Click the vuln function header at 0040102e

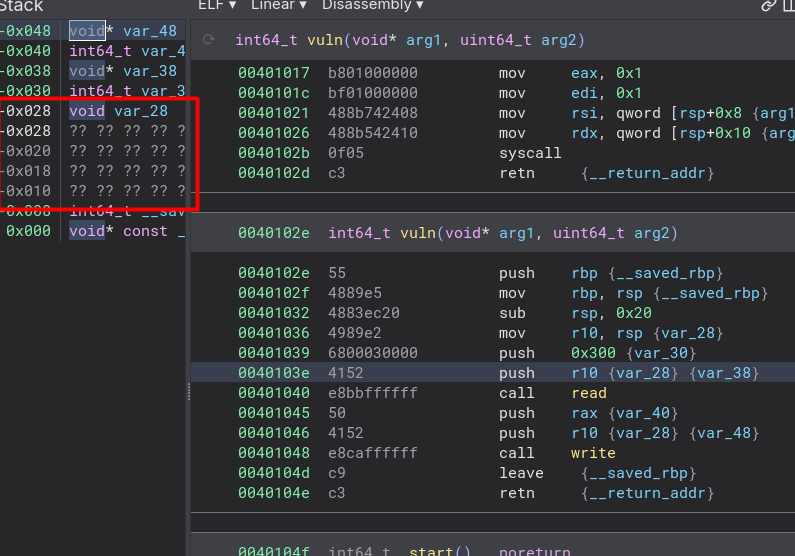[456, 233]
